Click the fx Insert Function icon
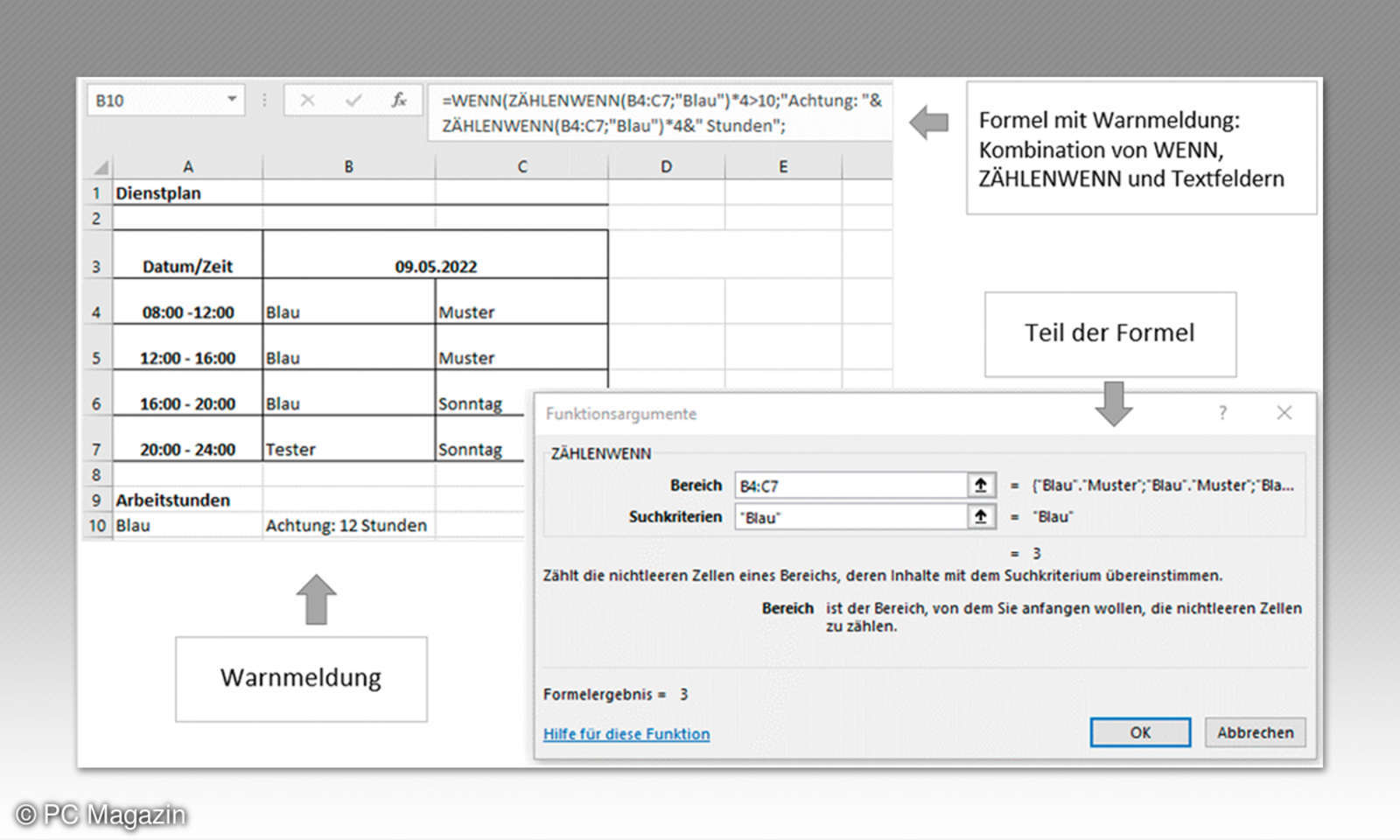1400x840 pixels. (399, 101)
